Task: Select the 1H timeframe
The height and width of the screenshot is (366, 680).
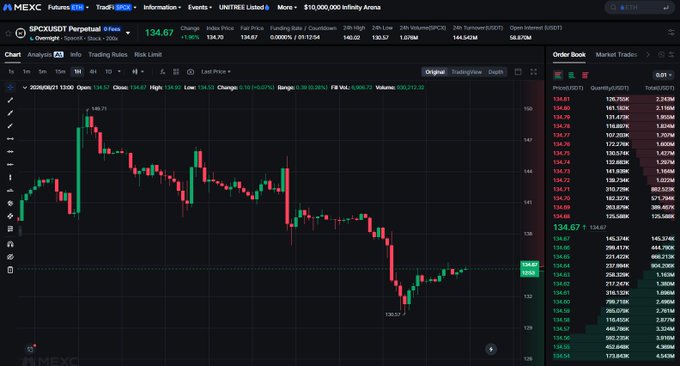Action: click(x=77, y=72)
